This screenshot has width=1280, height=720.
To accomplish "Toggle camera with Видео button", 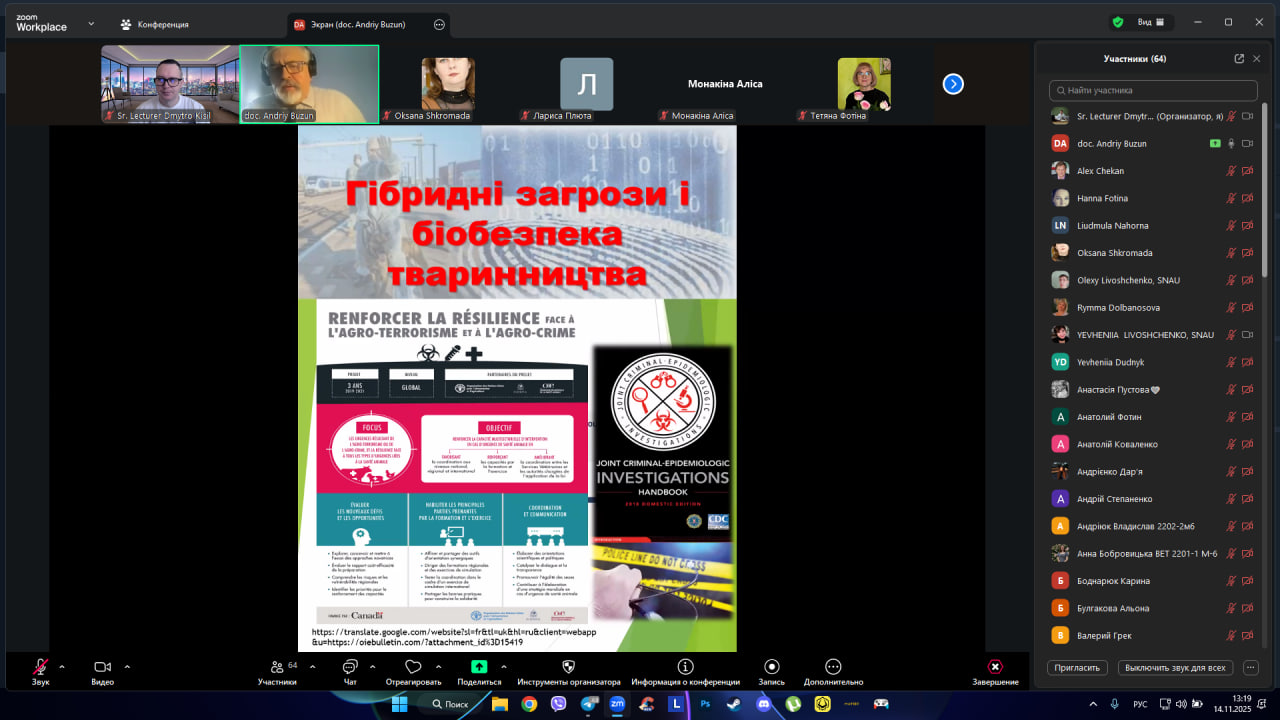I will [x=102, y=667].
